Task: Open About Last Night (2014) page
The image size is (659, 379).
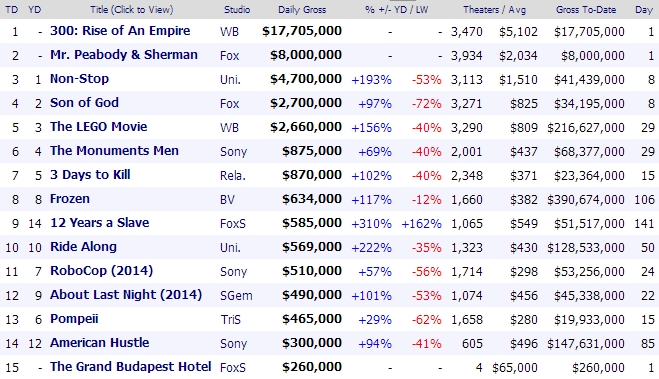Action: [126, 294]
